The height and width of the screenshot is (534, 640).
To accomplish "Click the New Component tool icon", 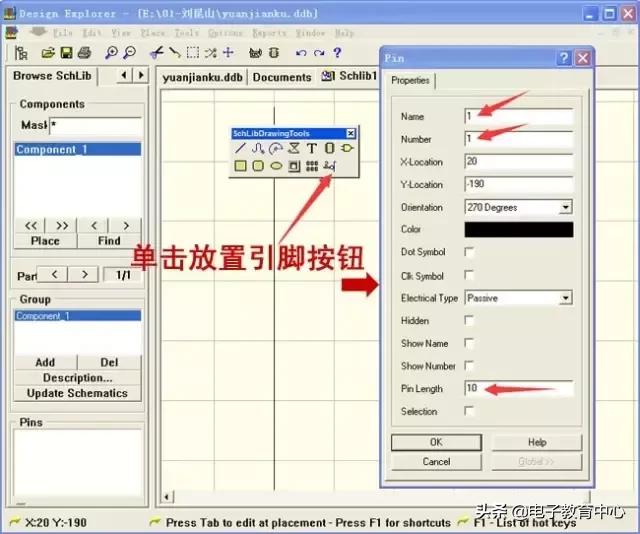I will click(x=329, y=148).
